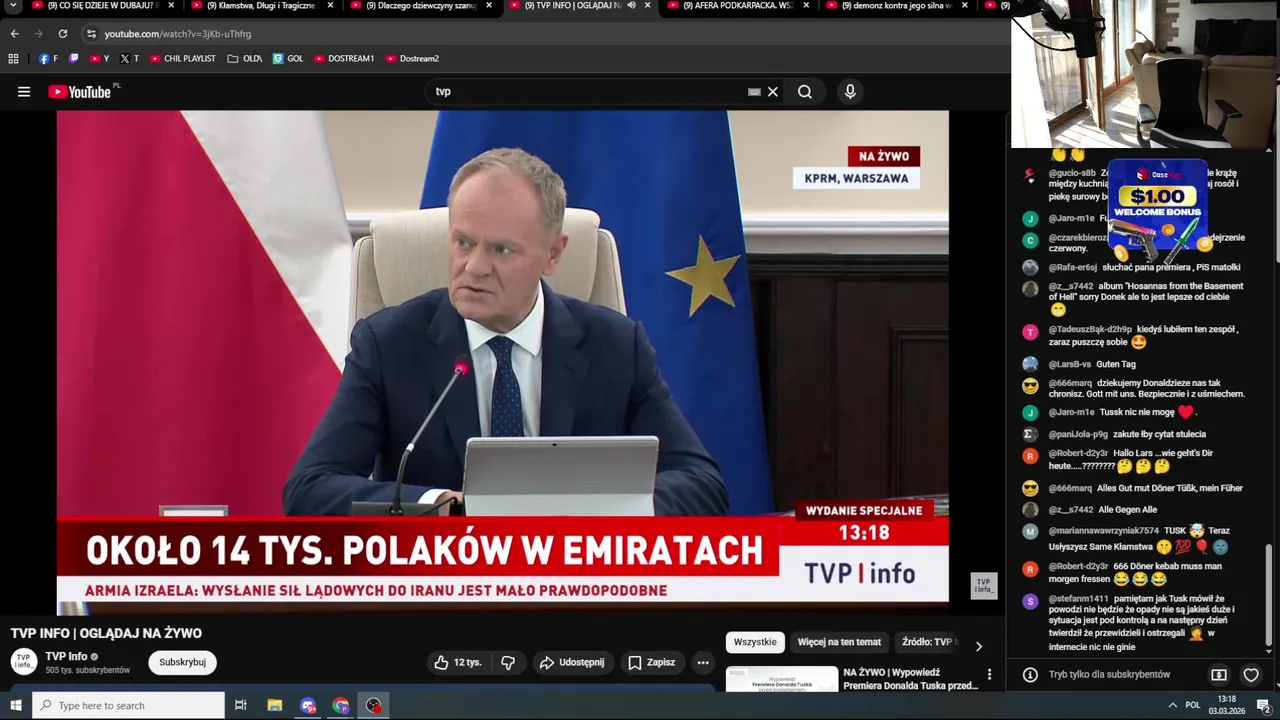The width and height of the screenshot is (1280, 720).
Task: Like the video with thumbs up 12 tys.
Action: click(457, 662)
